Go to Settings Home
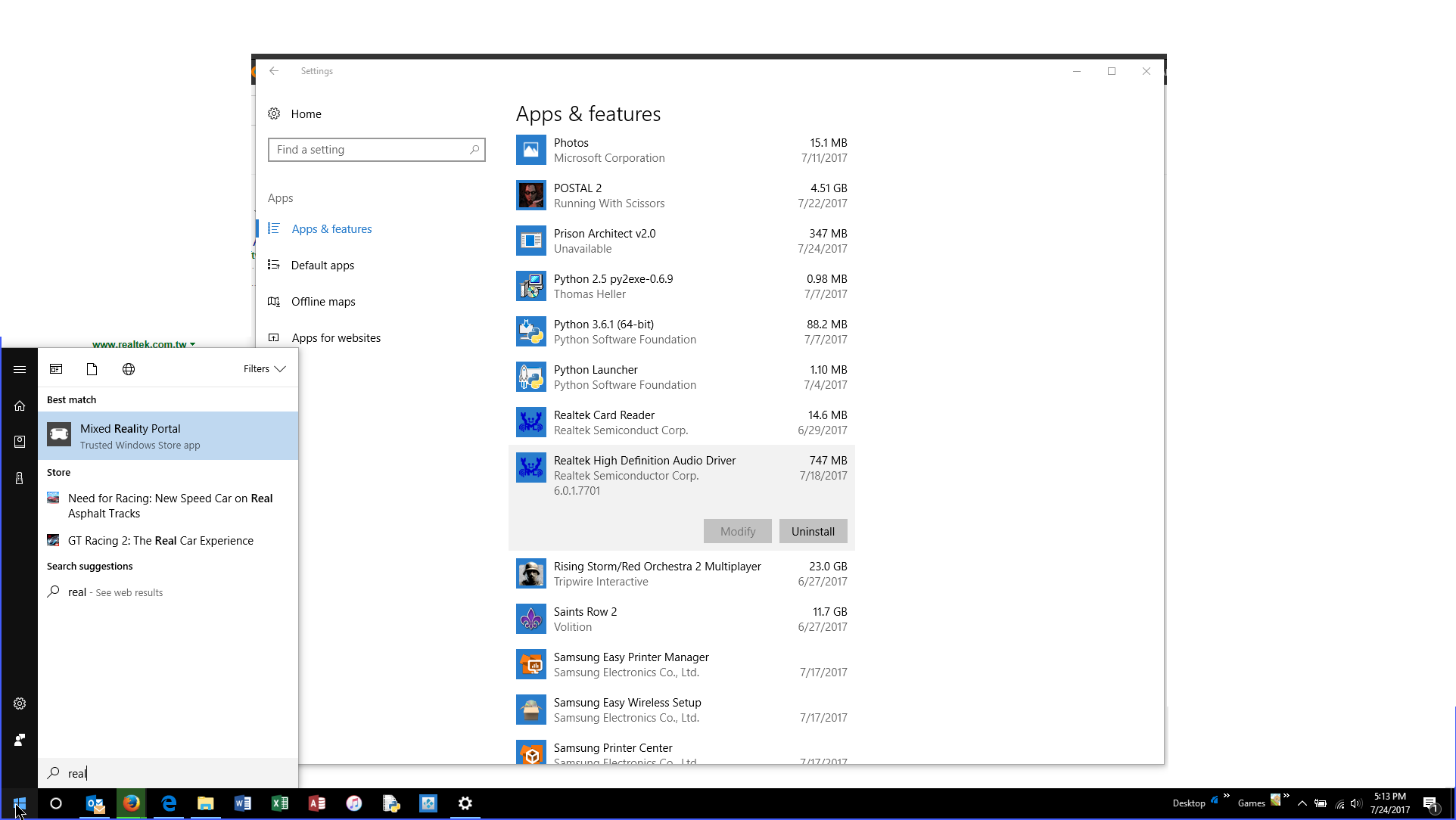 [306, 113]
